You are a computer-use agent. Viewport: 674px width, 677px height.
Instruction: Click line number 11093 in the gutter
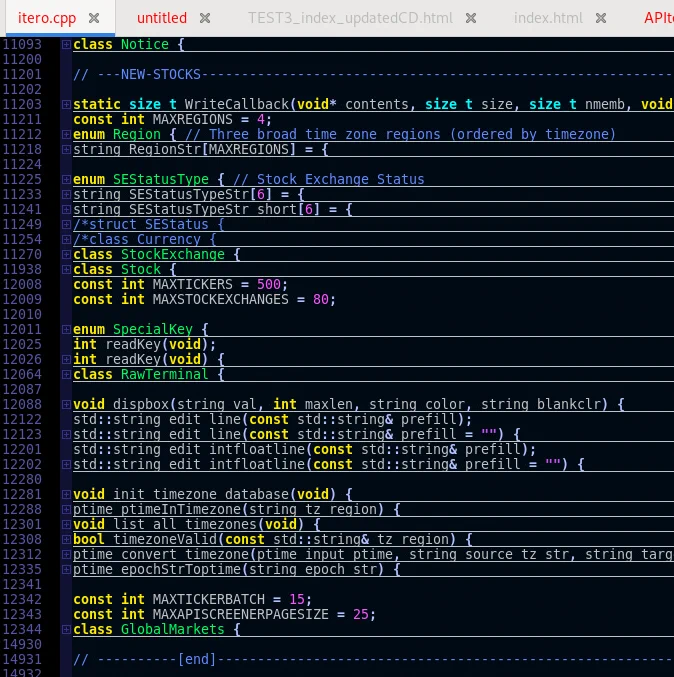pyautogui.click(x=22, y=44)
